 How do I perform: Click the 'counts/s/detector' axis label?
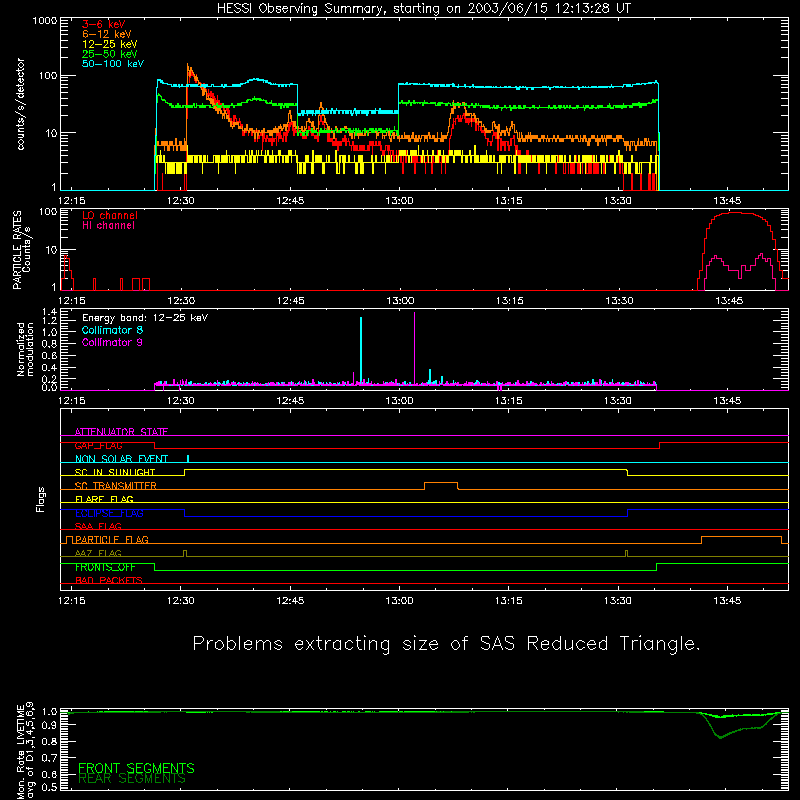[x=21, y=104]
